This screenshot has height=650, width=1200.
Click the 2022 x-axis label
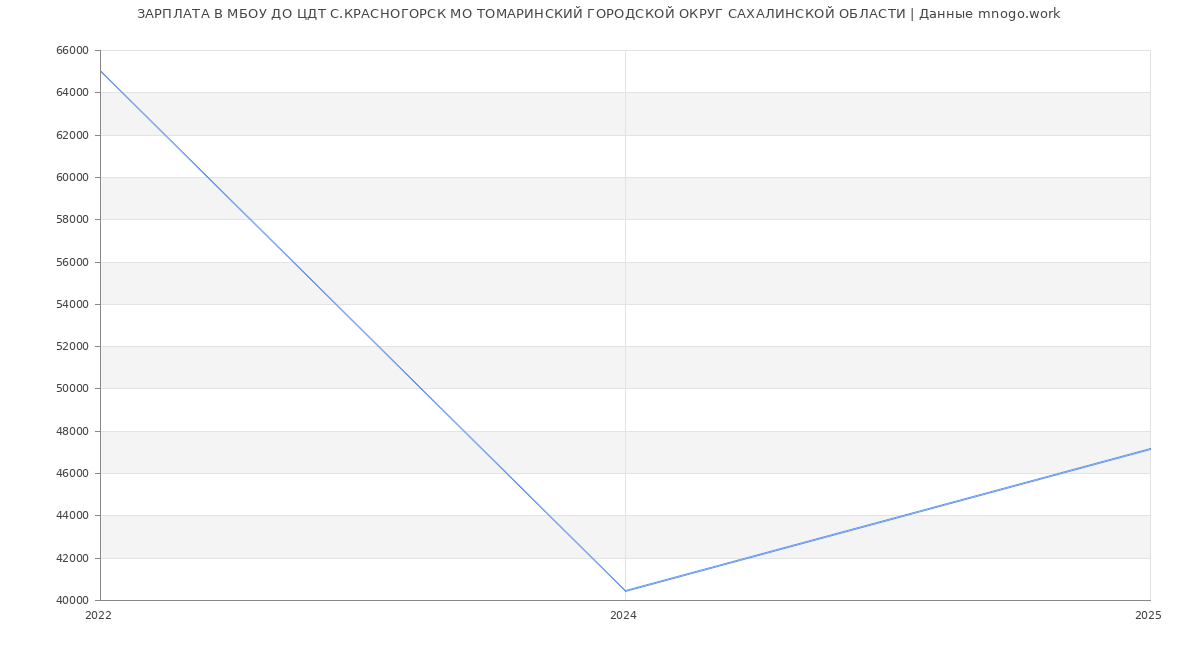pyautogui.click(x=99, y=616)
